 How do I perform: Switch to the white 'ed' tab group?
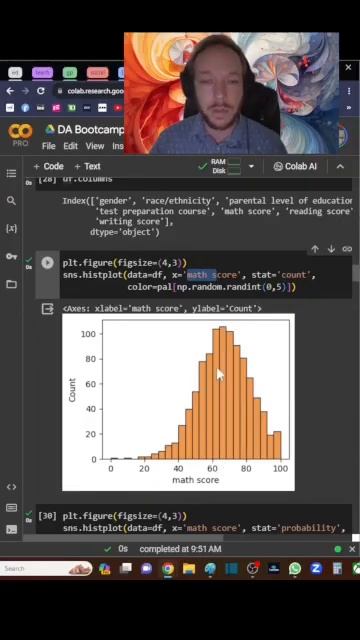point(16,73)
